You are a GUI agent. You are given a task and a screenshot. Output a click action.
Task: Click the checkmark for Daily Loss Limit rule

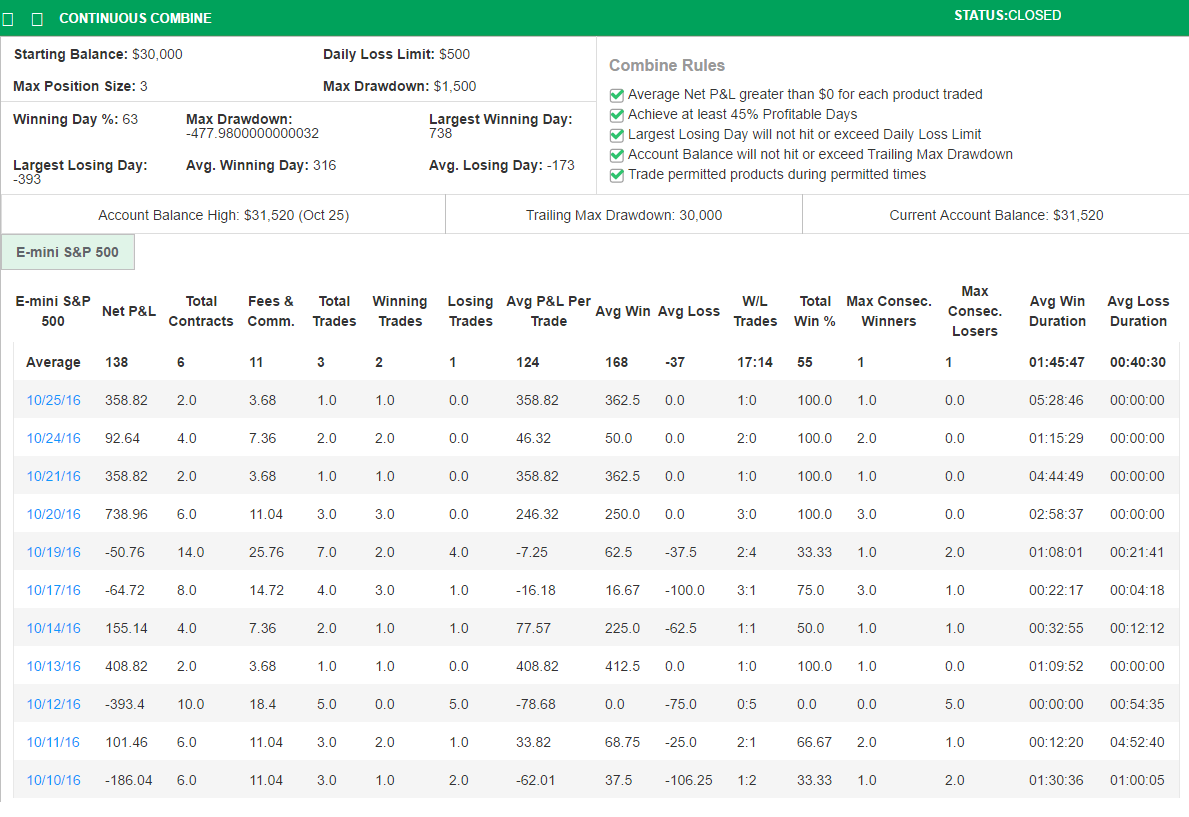617,134
